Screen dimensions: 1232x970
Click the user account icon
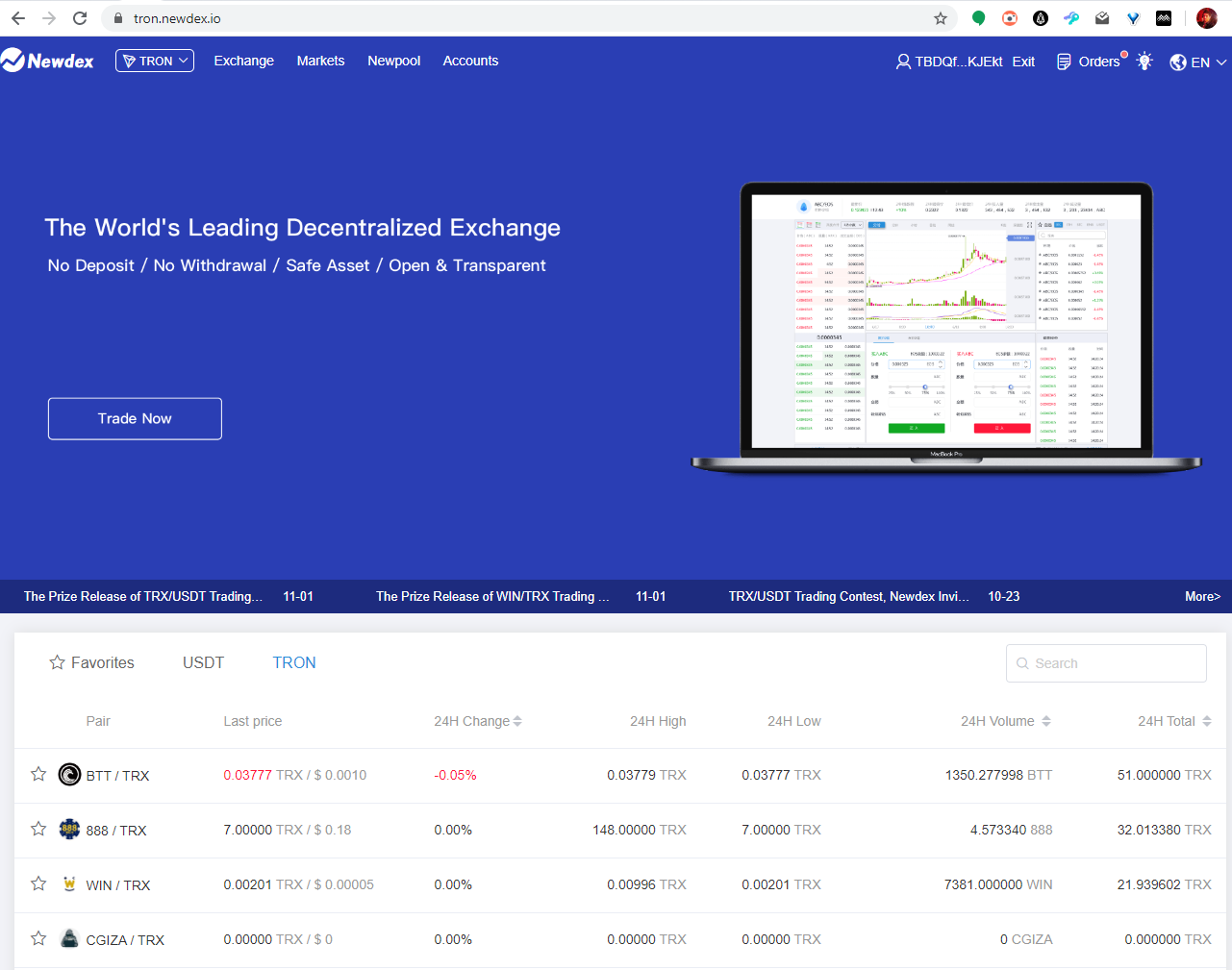(903, 62)
